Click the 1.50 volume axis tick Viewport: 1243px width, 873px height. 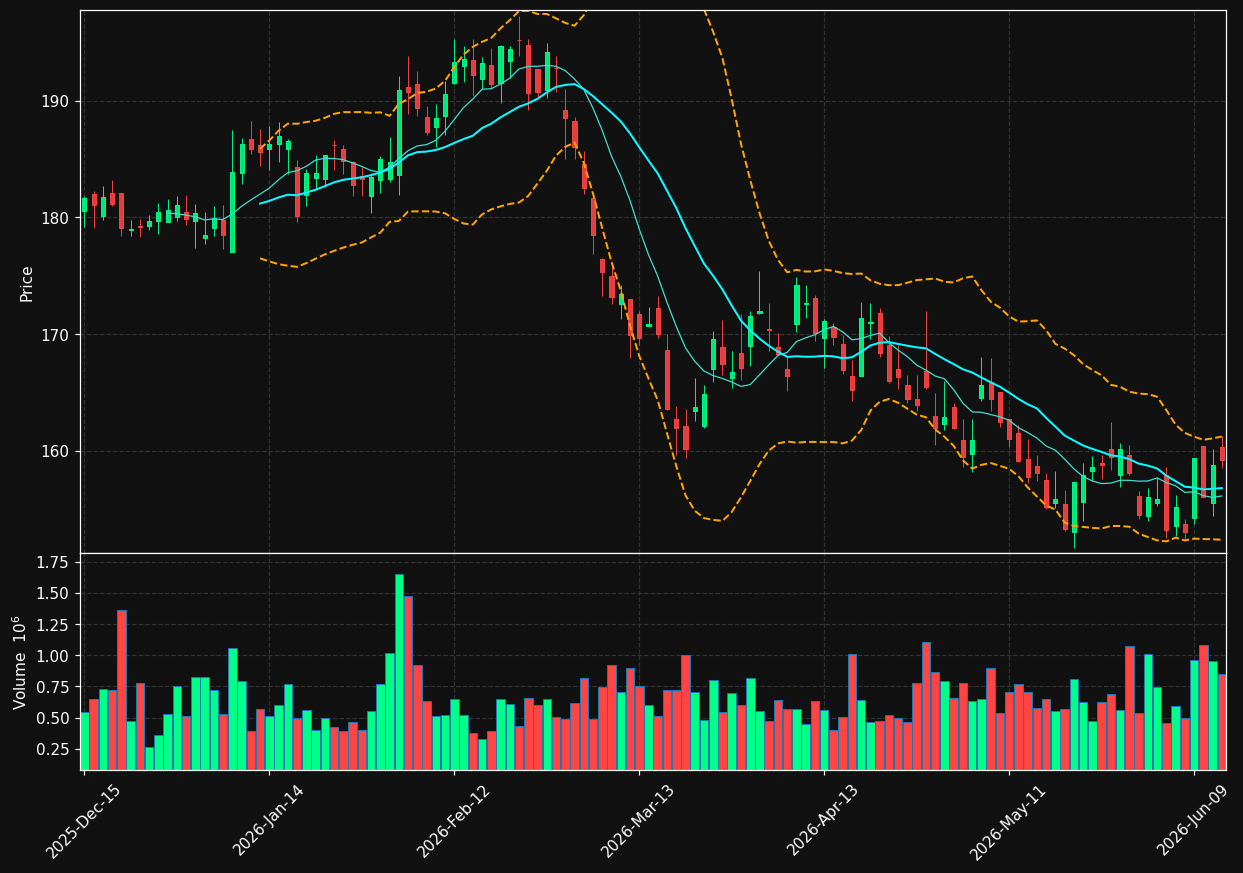pyautogui.click(x=52, y=594)
